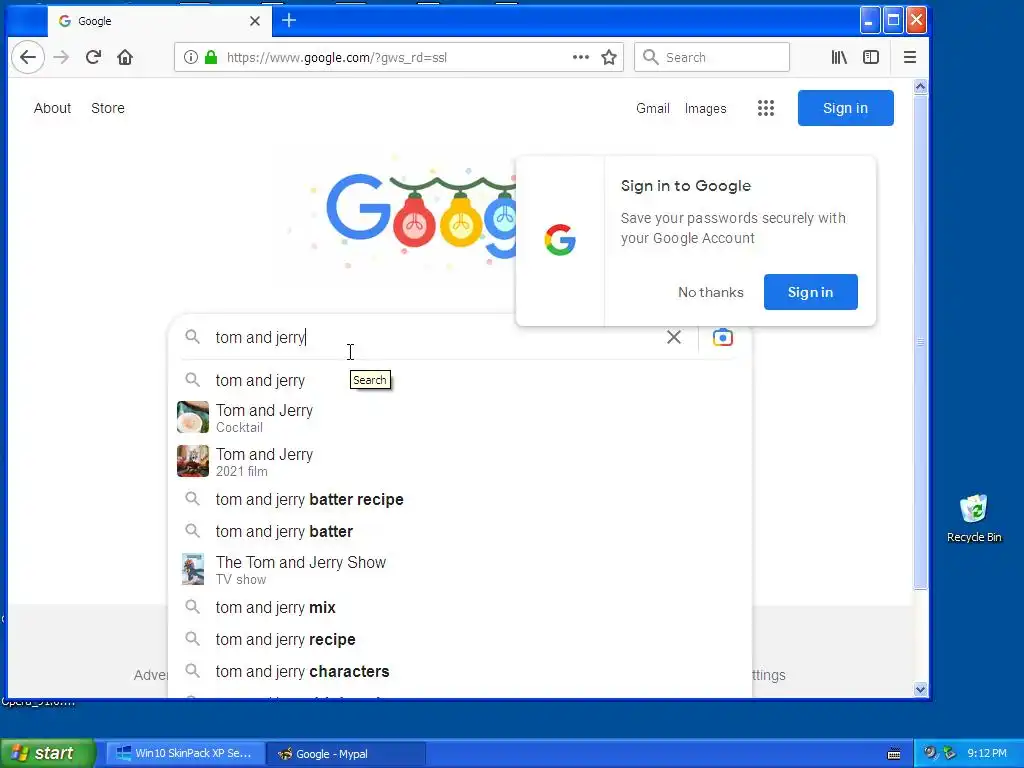Go back with the browser back arrow
This screenshot has height=768, width=1024.
pos(27,57)
